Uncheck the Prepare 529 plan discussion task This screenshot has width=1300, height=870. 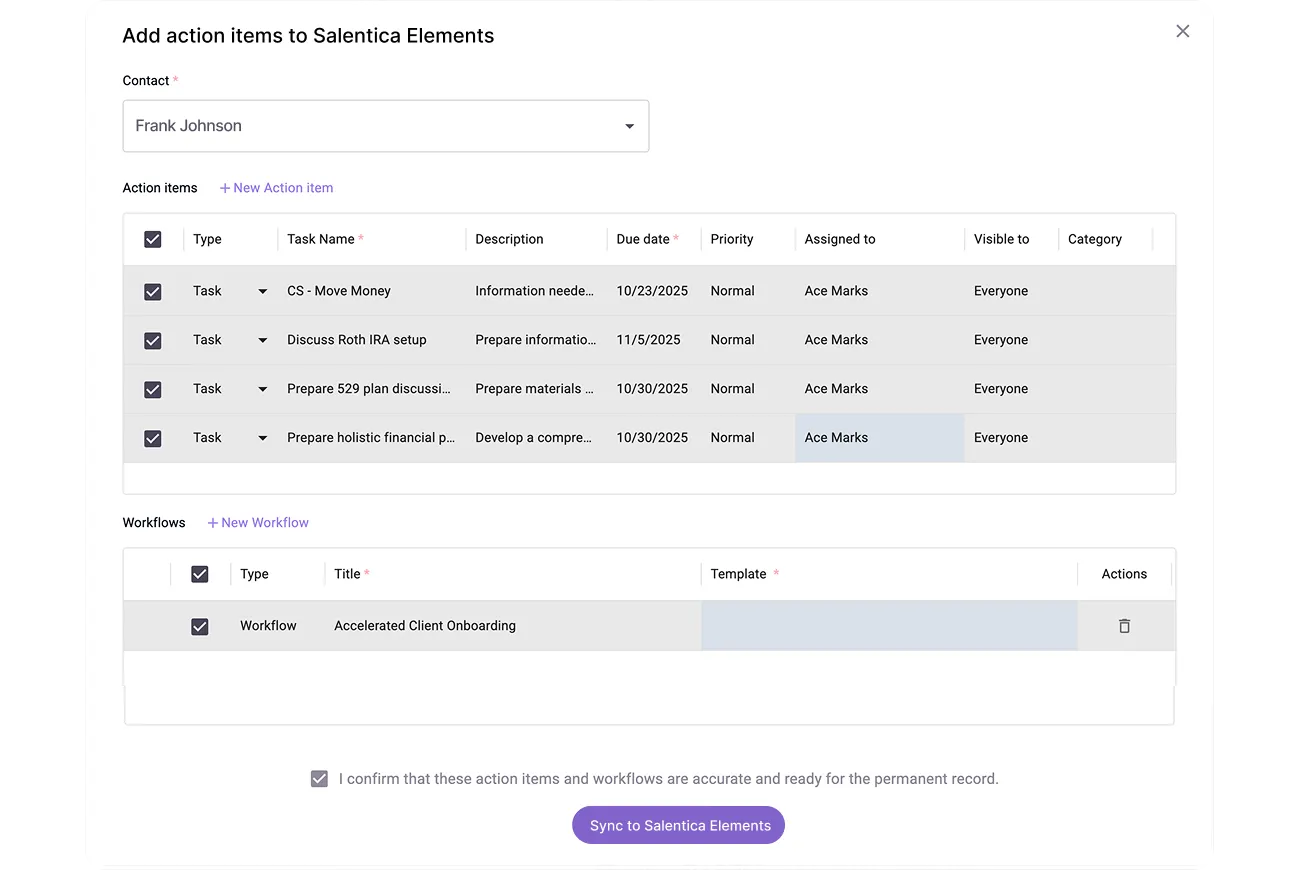point(153,389)
